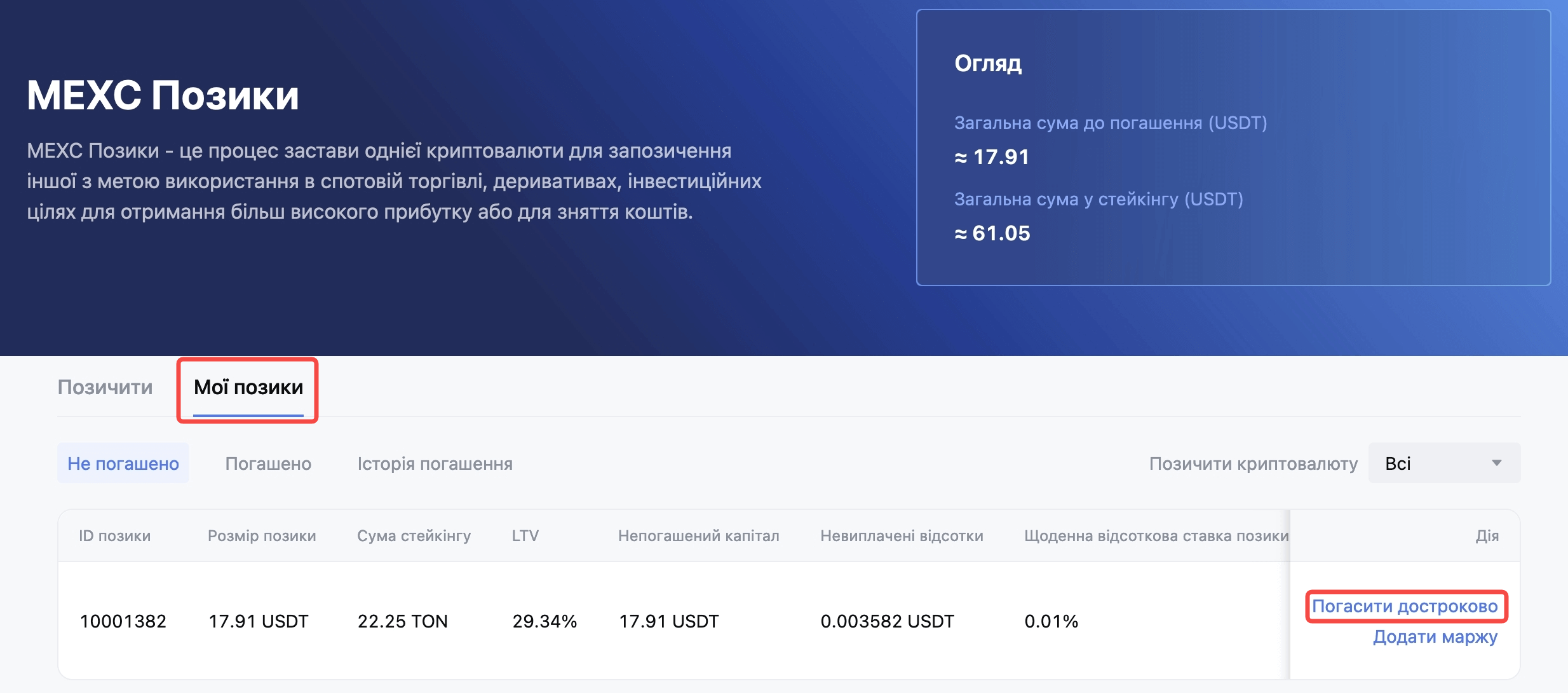Click the Сума стейкінгу column header

(414, 536)
